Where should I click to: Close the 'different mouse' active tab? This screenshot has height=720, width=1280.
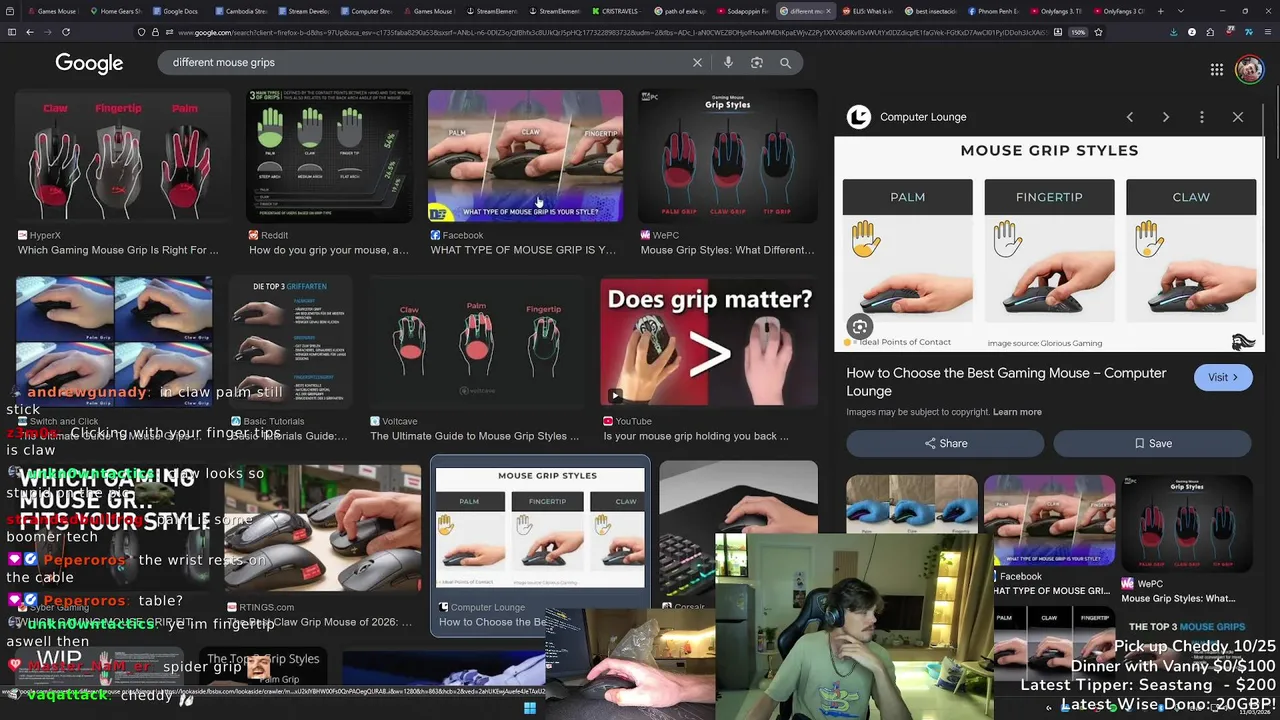tap(827, 11)
